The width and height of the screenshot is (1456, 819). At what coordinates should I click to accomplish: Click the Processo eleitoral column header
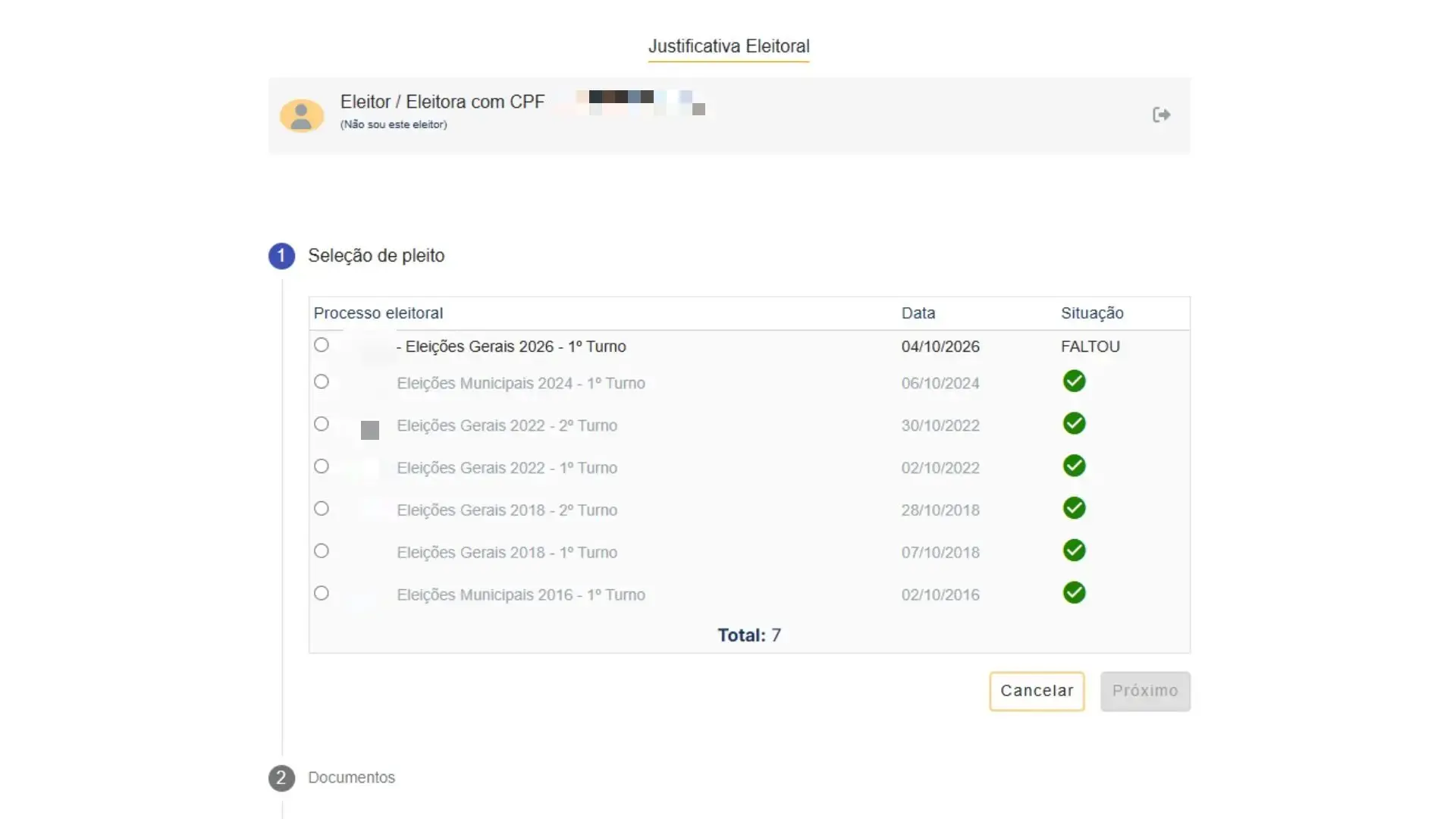[378, 313]
